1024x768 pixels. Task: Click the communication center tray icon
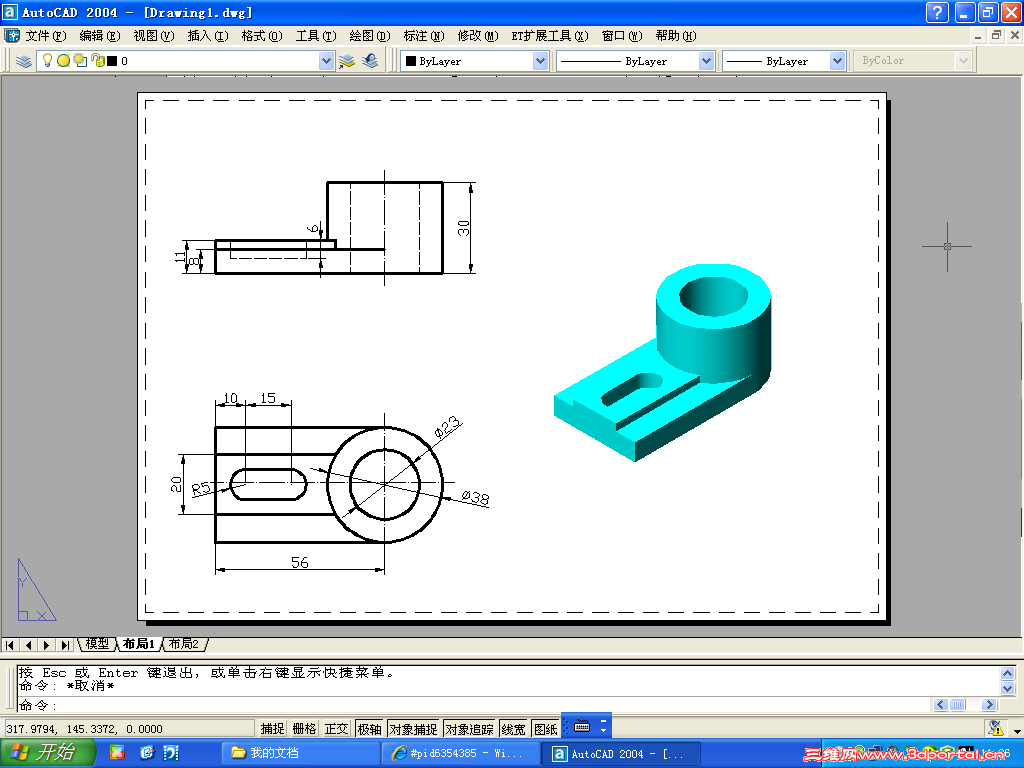995,728
